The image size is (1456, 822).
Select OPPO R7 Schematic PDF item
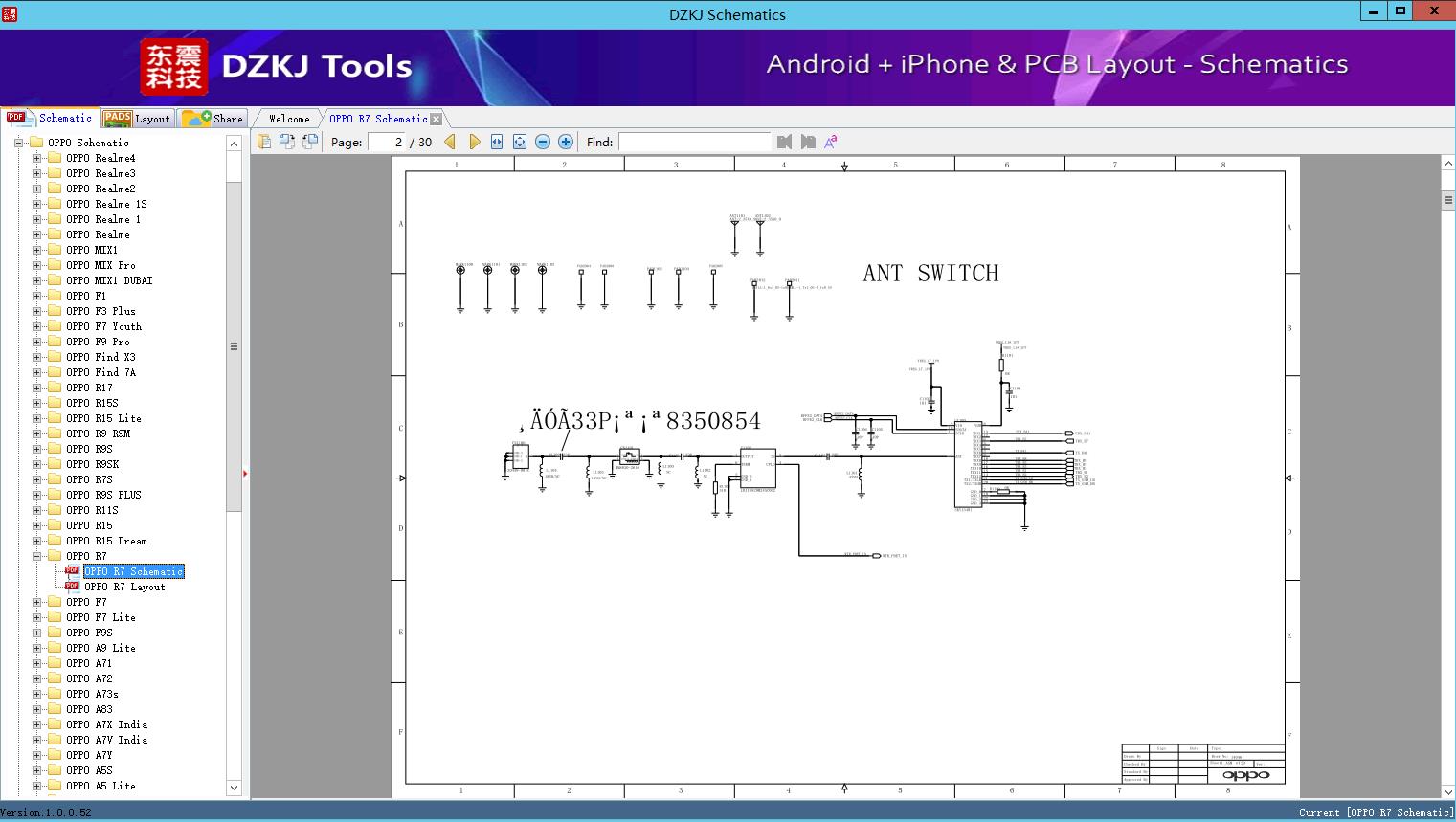tap(134, 571)
